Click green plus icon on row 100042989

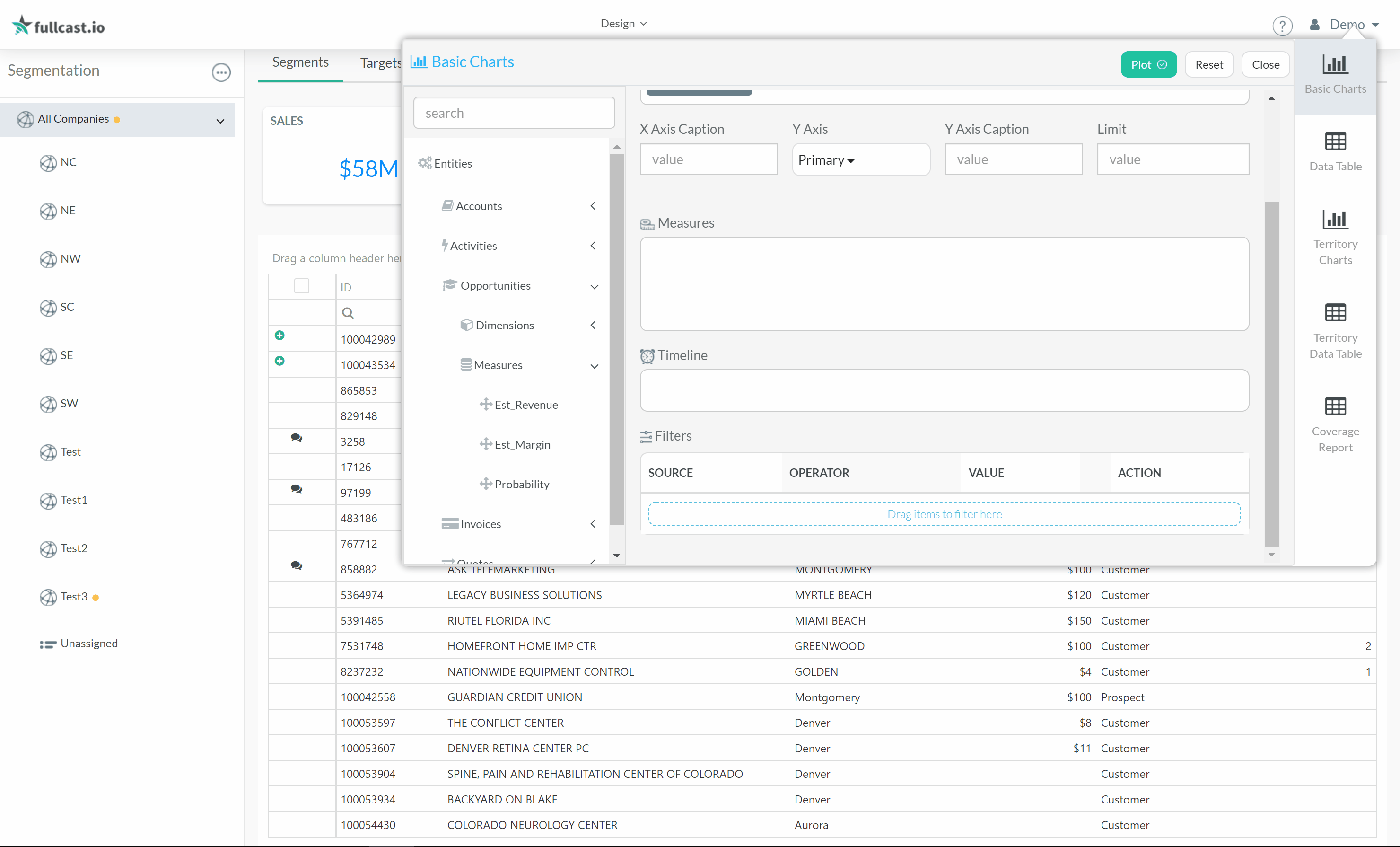(x=280, y=335)
